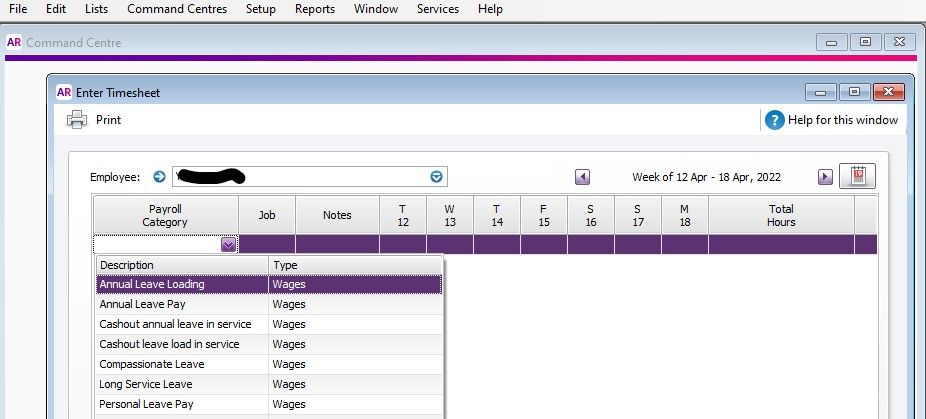This screenshot has width=926, height=419.
Task: Collapse the Payroll Category dropdown arrow
Action: [x=228, y=244]
